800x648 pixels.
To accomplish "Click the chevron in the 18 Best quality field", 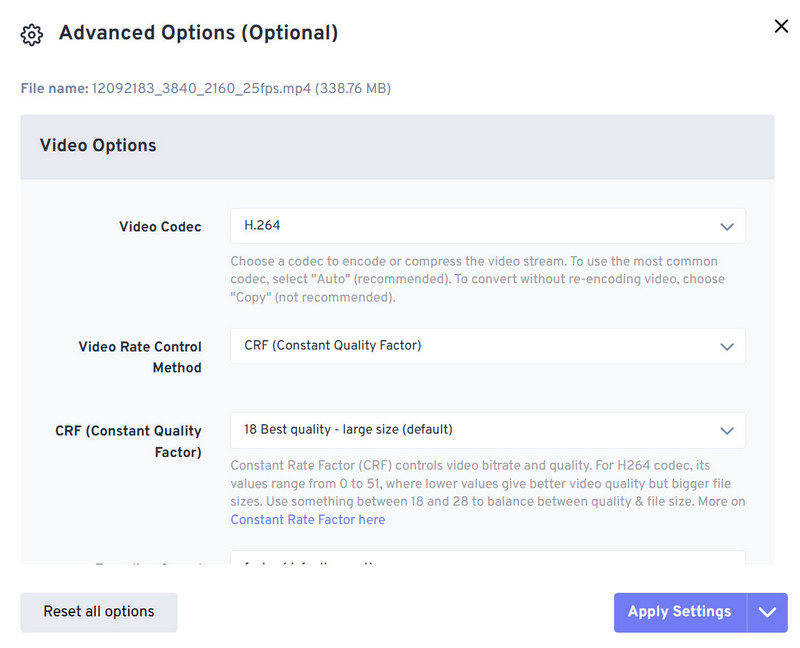I will click(727, 431).
